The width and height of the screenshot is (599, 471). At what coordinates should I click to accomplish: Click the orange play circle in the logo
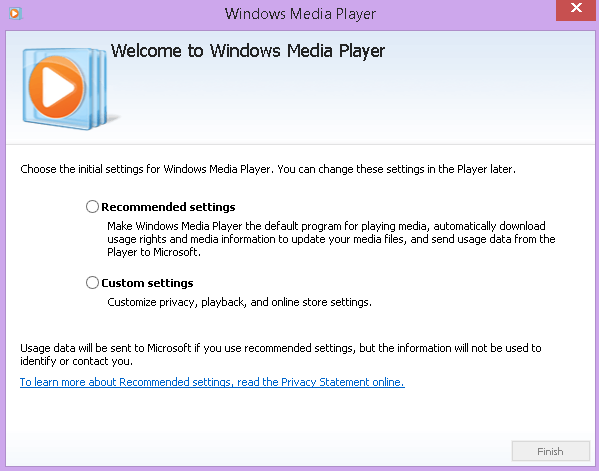point(56,87)
